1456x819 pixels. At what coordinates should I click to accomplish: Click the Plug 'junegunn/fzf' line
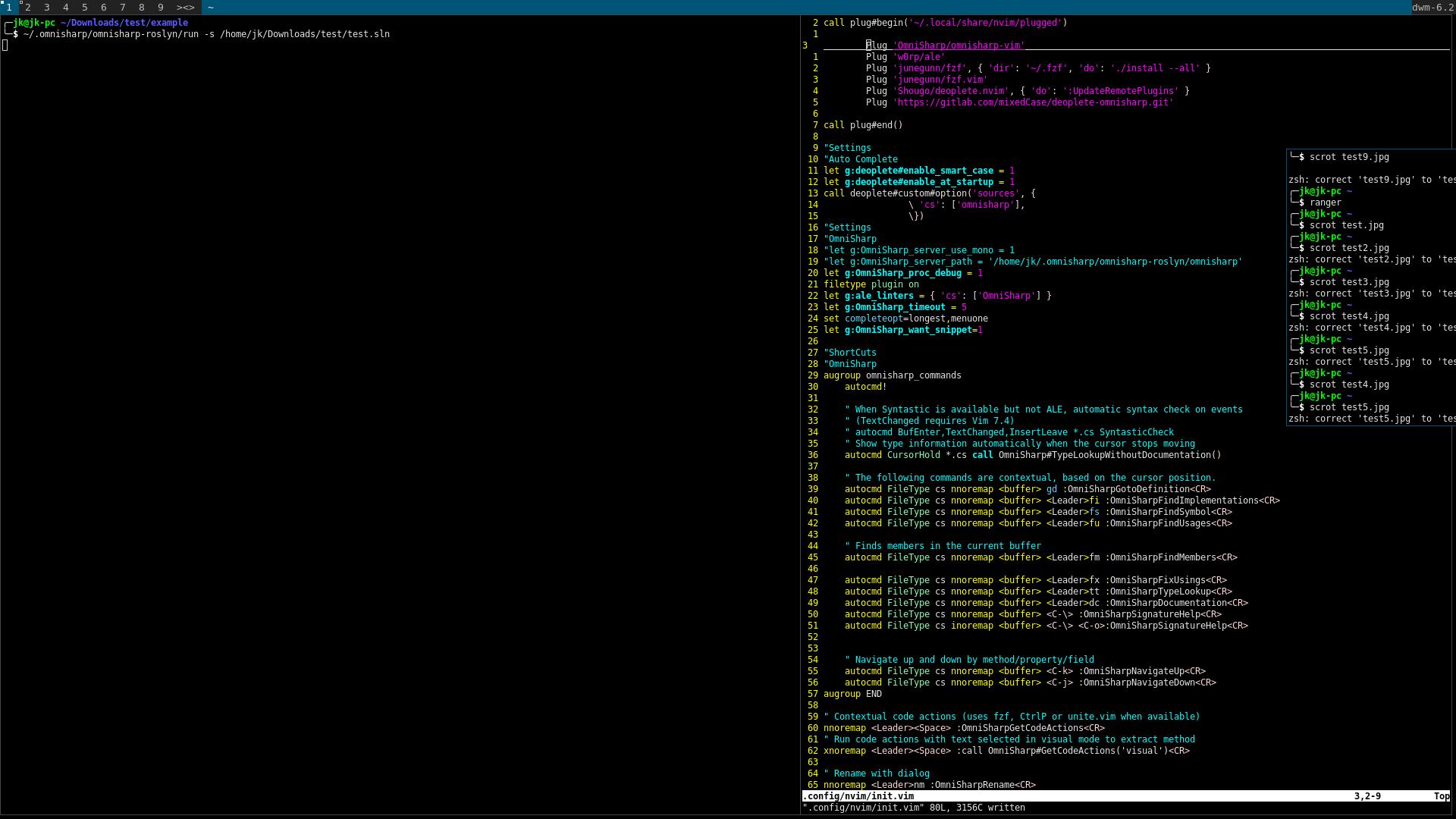pyautogui.click(x=1038, y=68)
